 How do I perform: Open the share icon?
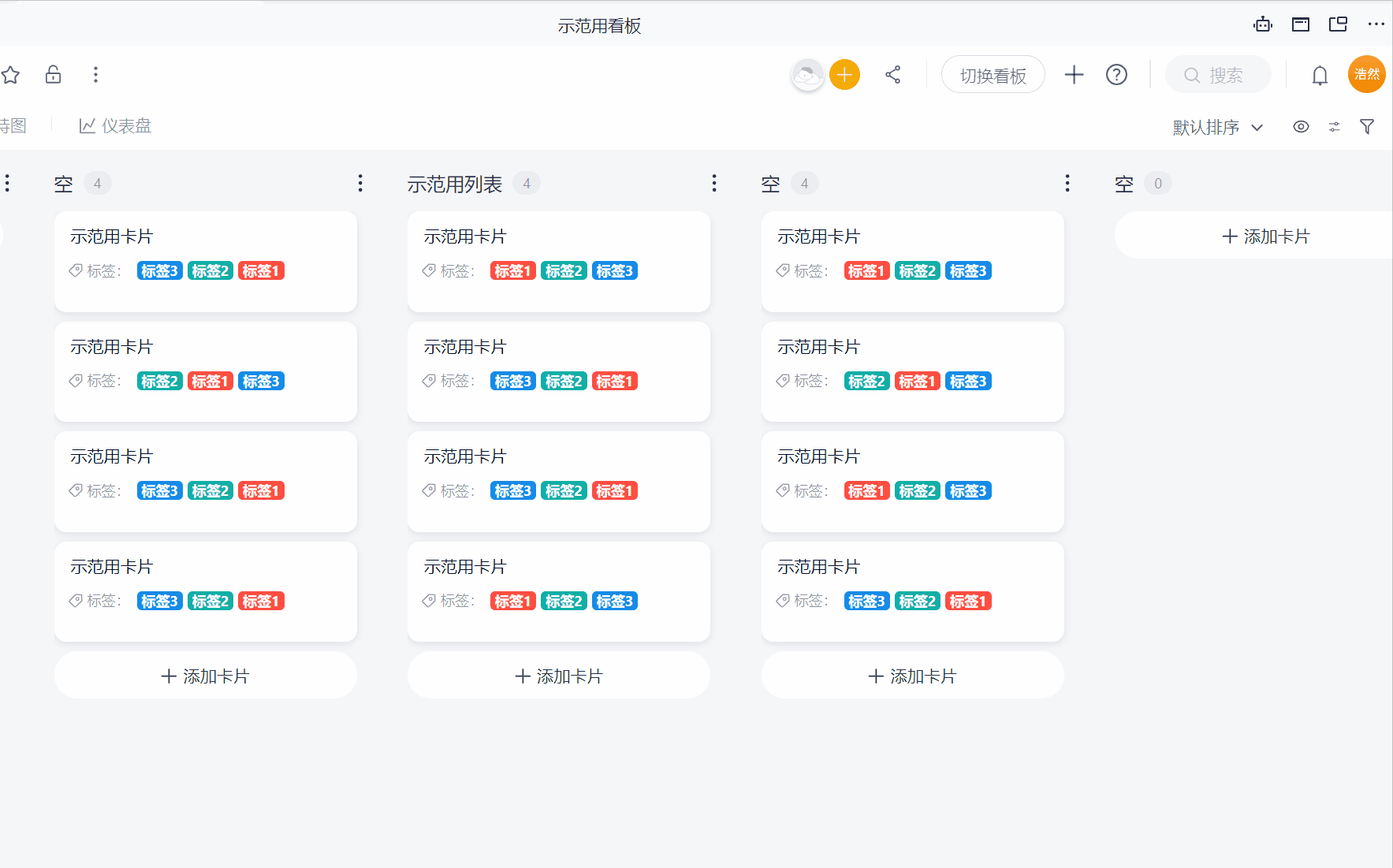point(892,75)
